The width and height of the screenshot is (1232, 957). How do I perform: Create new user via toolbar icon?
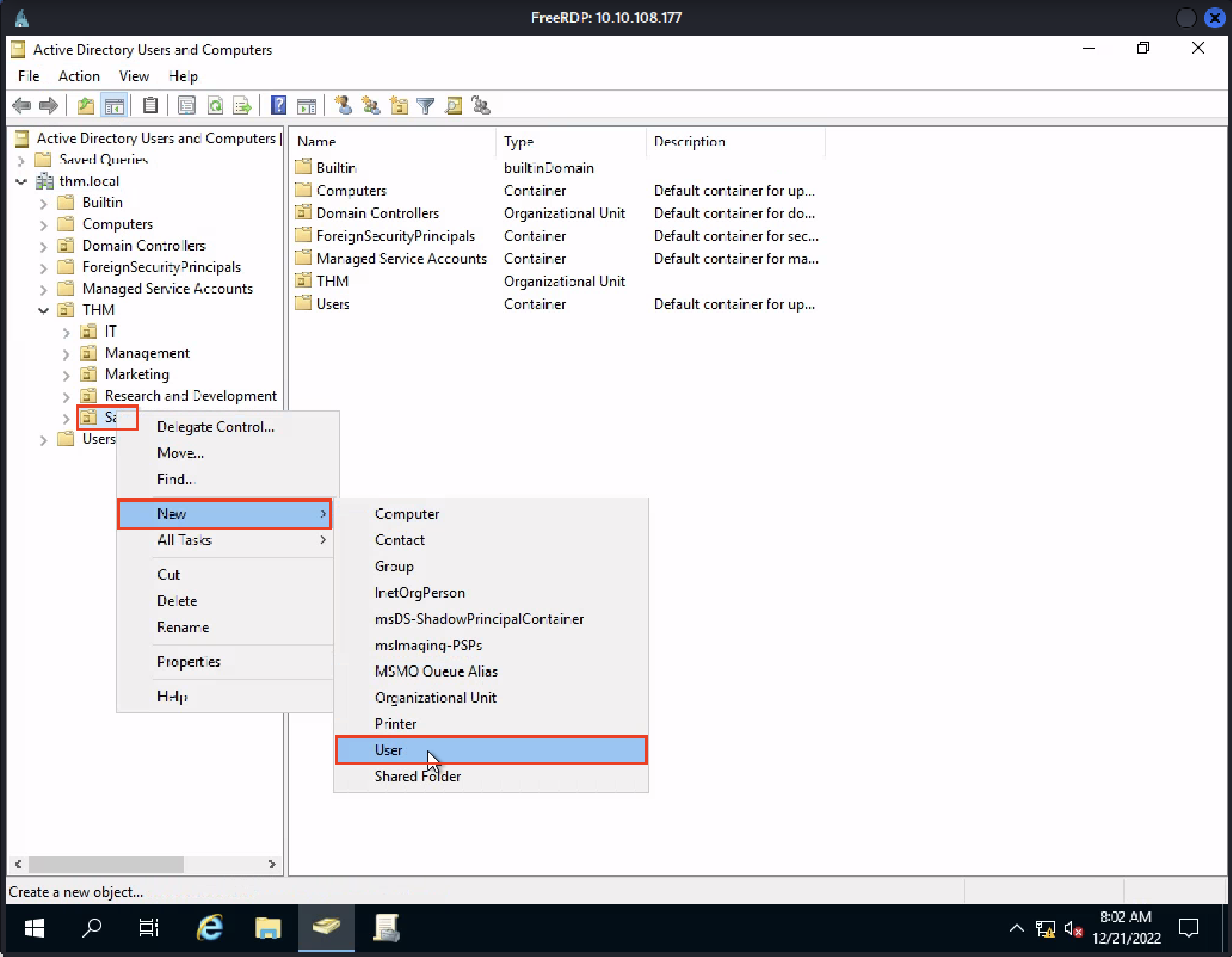343,105
